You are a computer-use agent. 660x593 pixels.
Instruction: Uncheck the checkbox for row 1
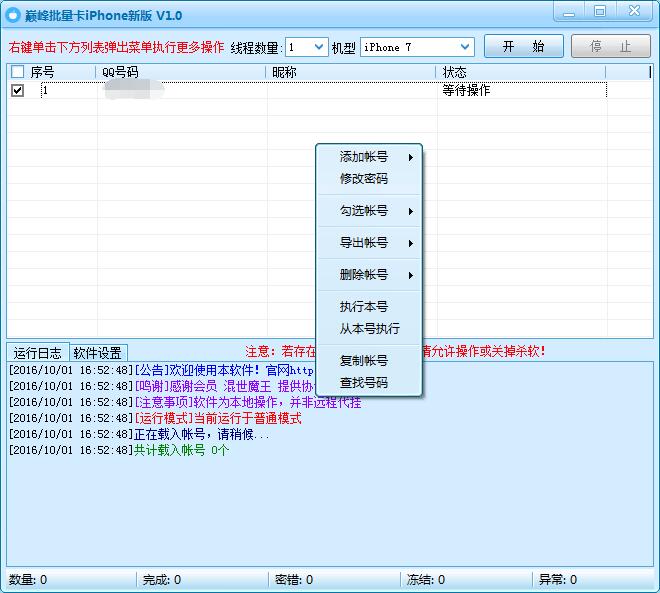click(x=17, y=90)
